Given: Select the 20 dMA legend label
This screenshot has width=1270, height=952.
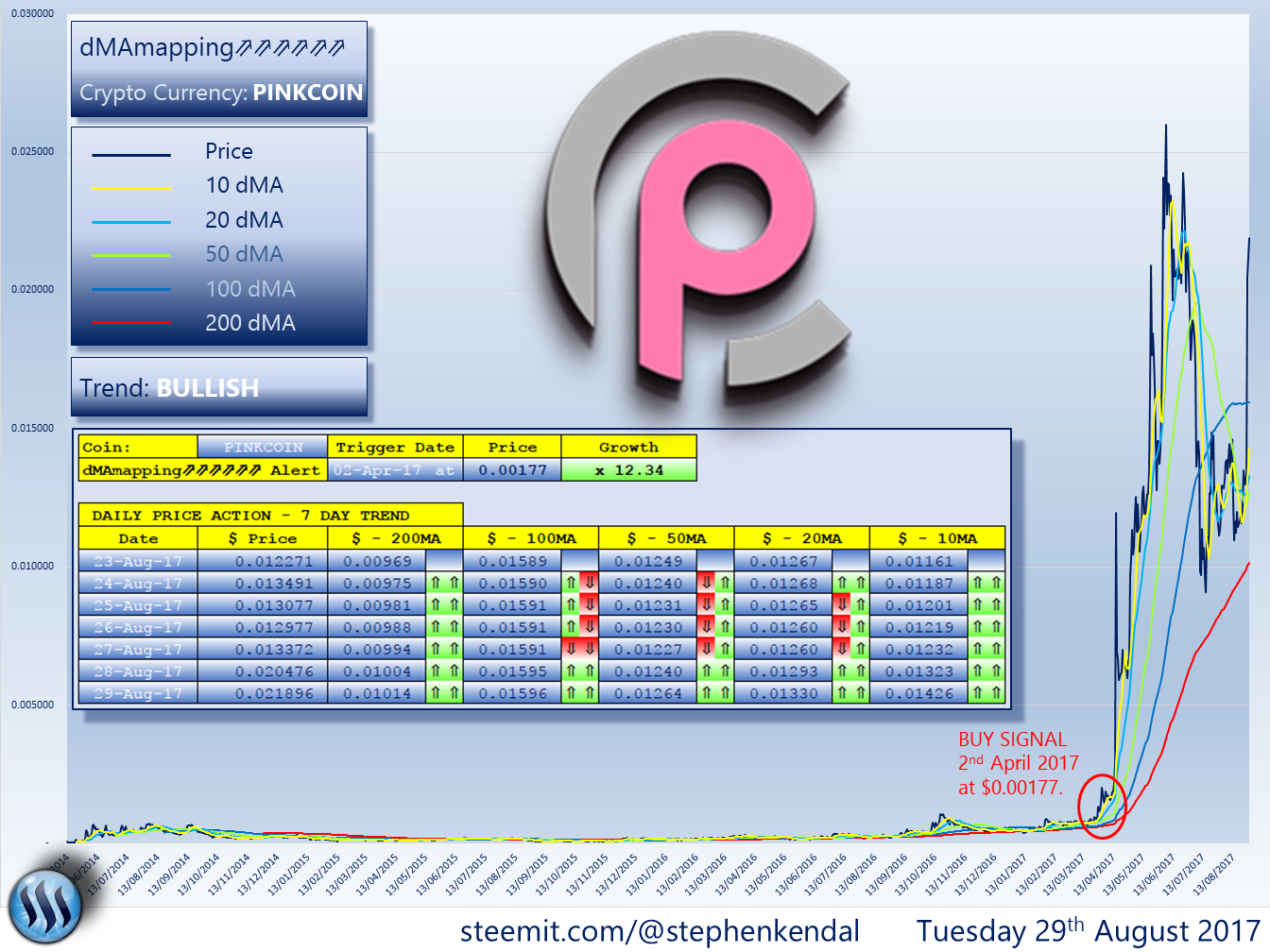Looking at the screenshot, I should tap(244, 220).
